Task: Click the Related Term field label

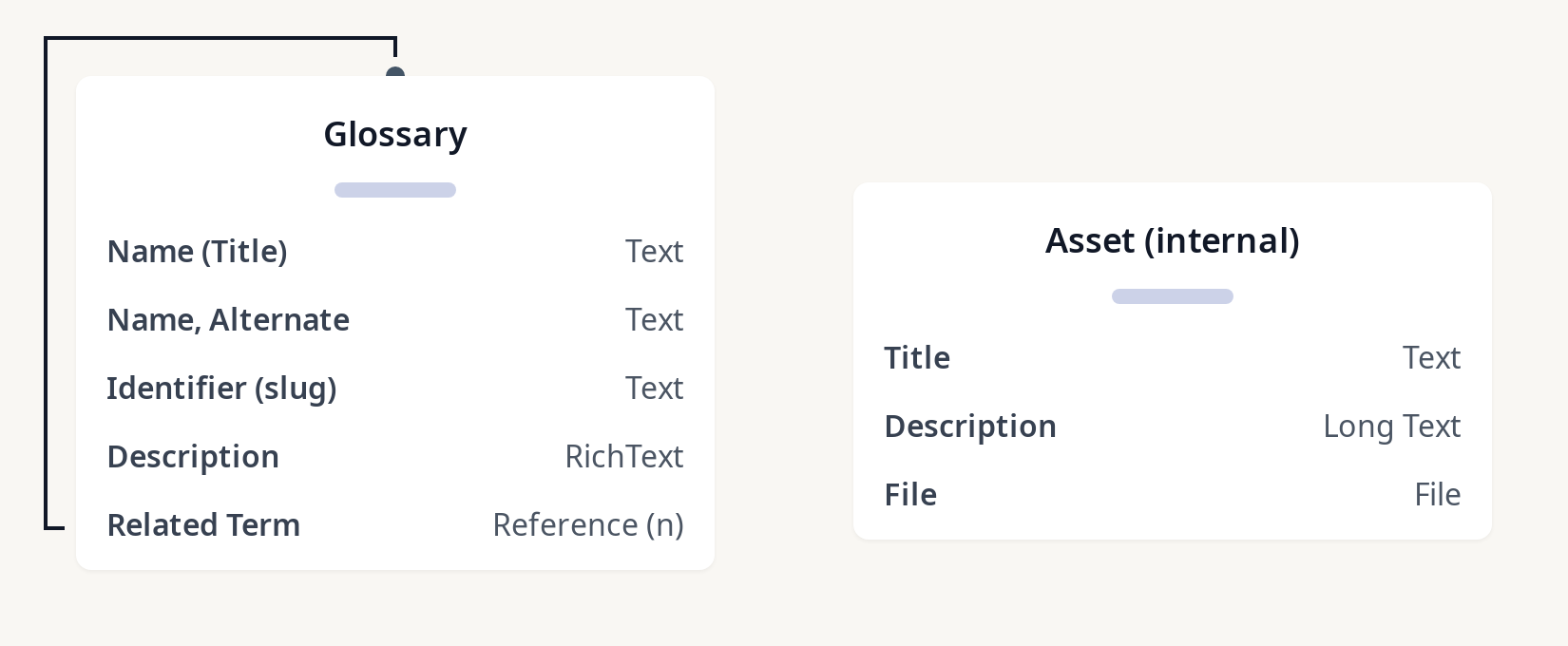Action: 203,525
